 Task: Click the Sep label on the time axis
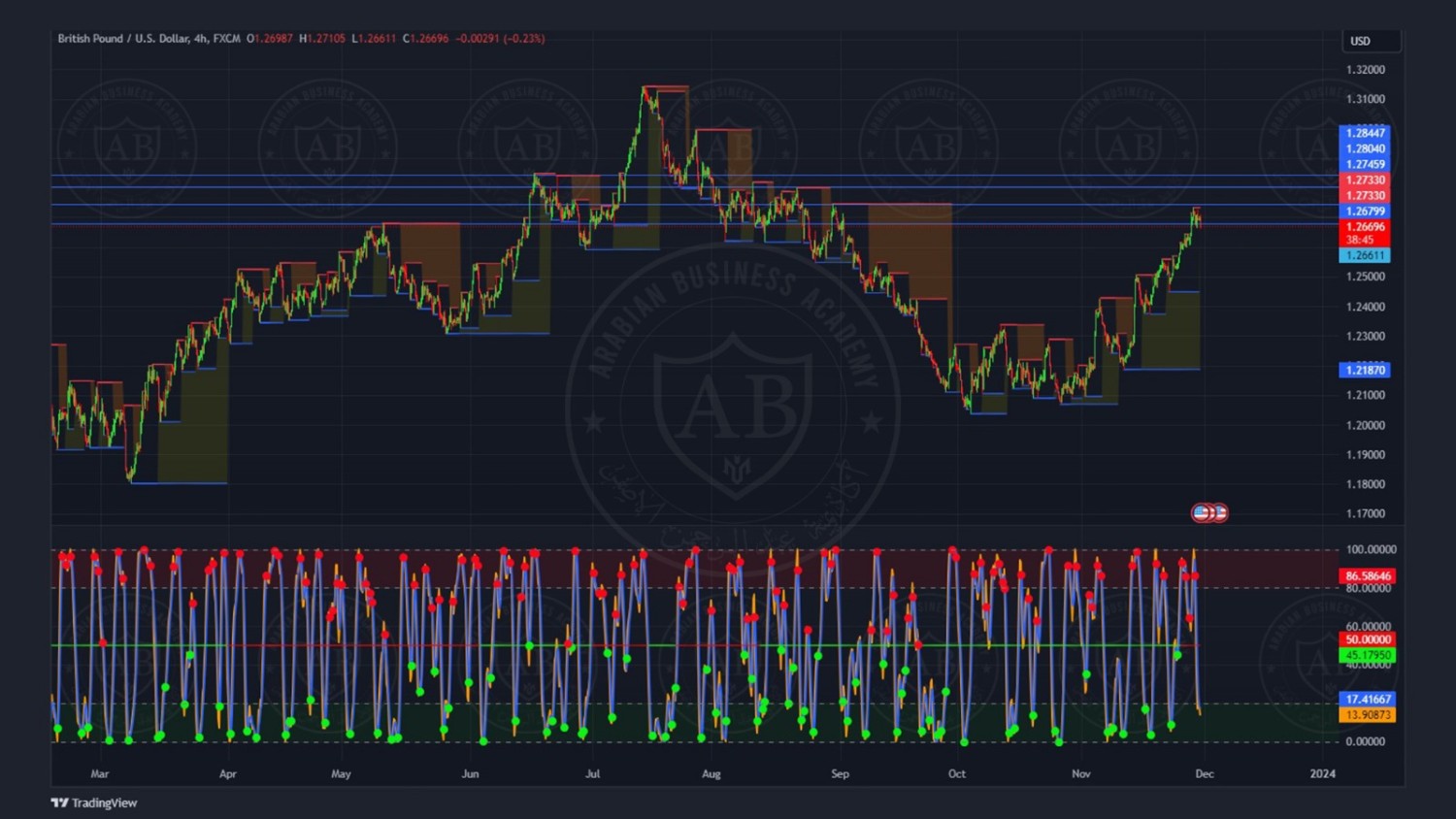841,773
